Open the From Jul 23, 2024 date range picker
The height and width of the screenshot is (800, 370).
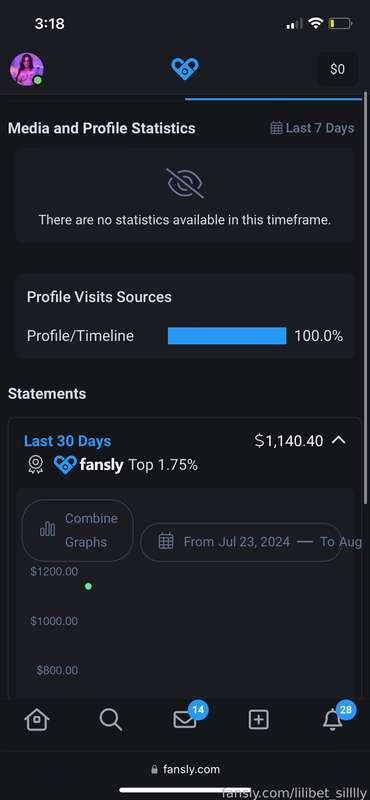[x=241, y=542]
